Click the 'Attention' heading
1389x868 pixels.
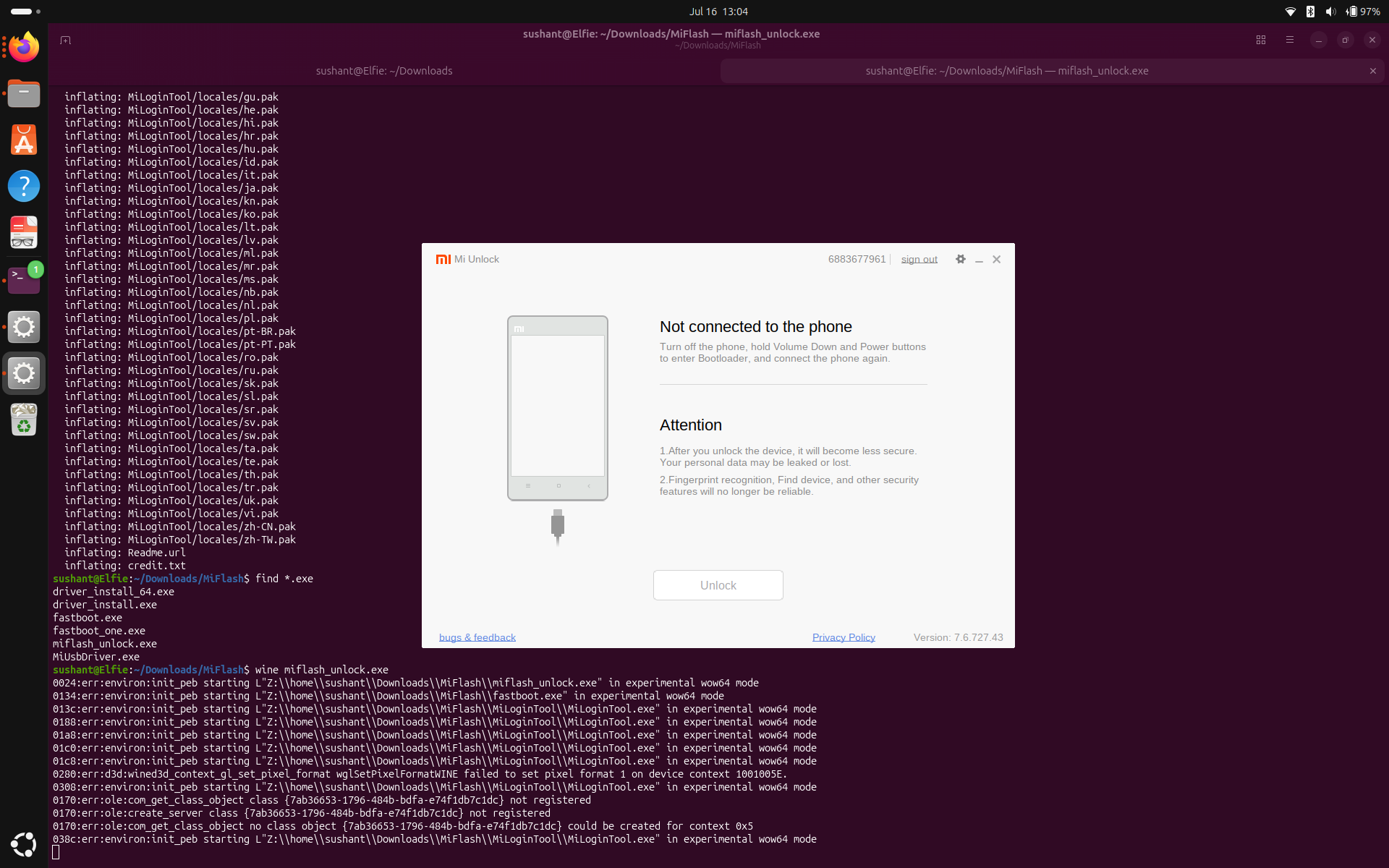click(x=690, y=425)
